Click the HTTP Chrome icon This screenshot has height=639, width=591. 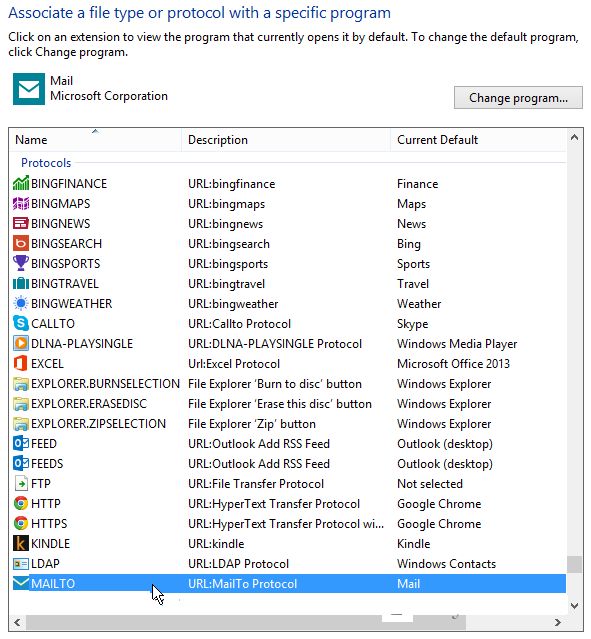21,503
